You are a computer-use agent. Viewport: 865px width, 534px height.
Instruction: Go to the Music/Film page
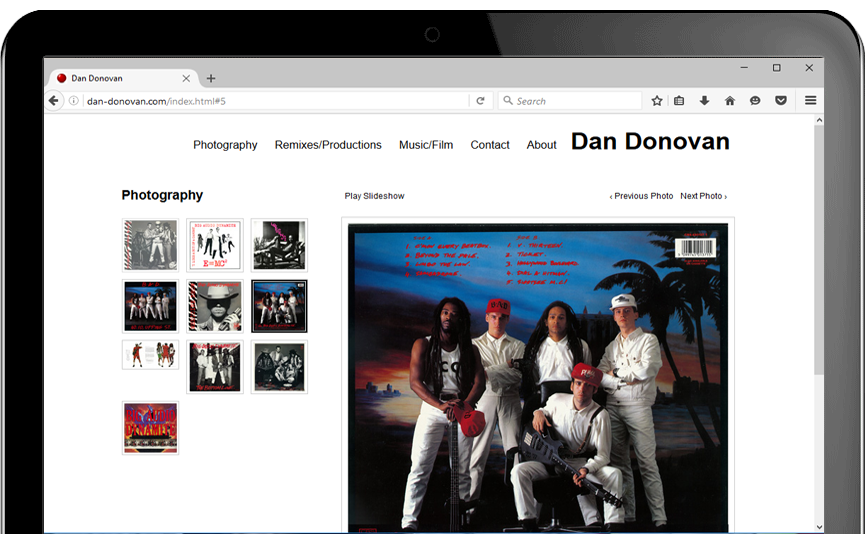(x=426, y=145)
